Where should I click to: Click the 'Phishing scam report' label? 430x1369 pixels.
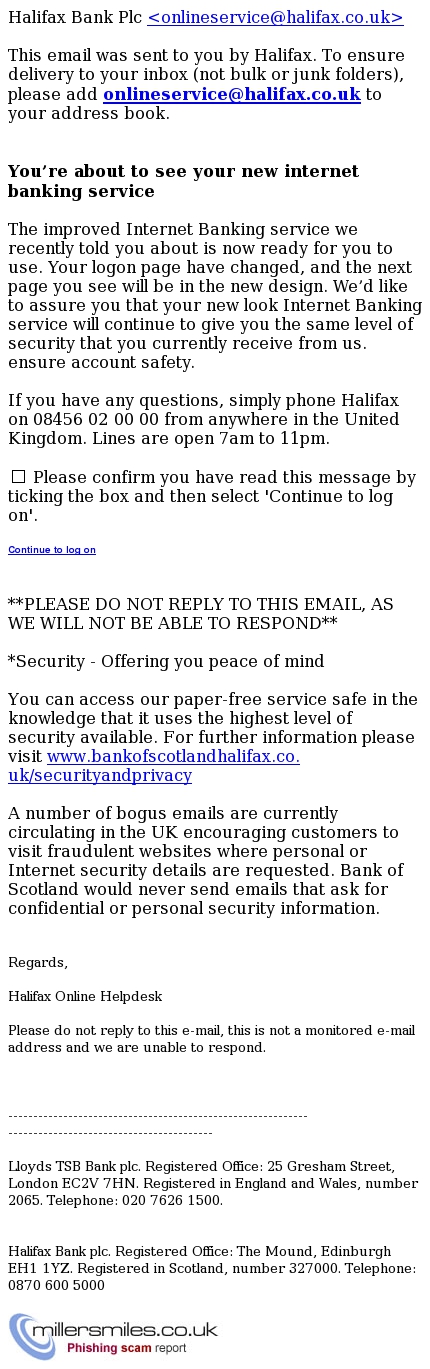click(x=127, y=1348)
